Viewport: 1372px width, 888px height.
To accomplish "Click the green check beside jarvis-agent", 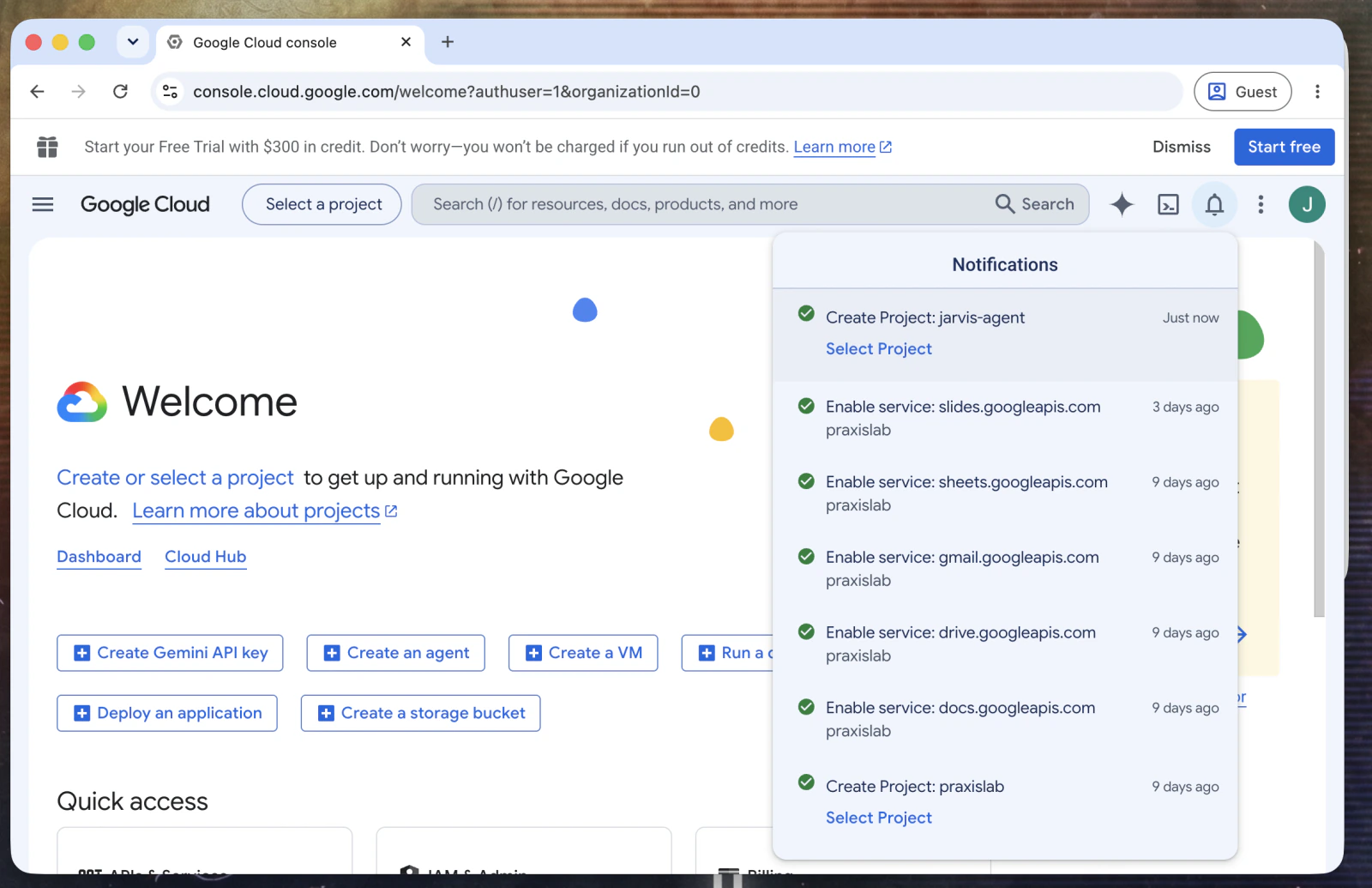I will tap(806, 313).
